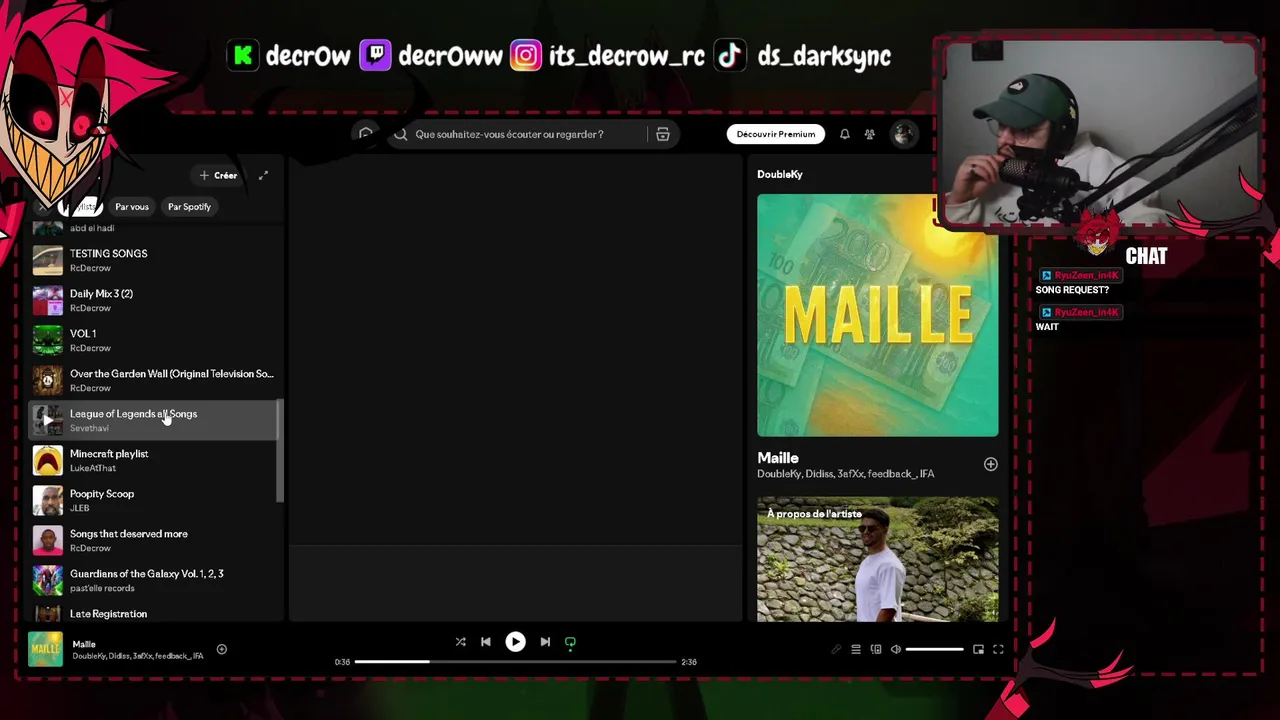Open the À propos de l'artiste card
1280x720 pixels.
[x=877, y=559]
